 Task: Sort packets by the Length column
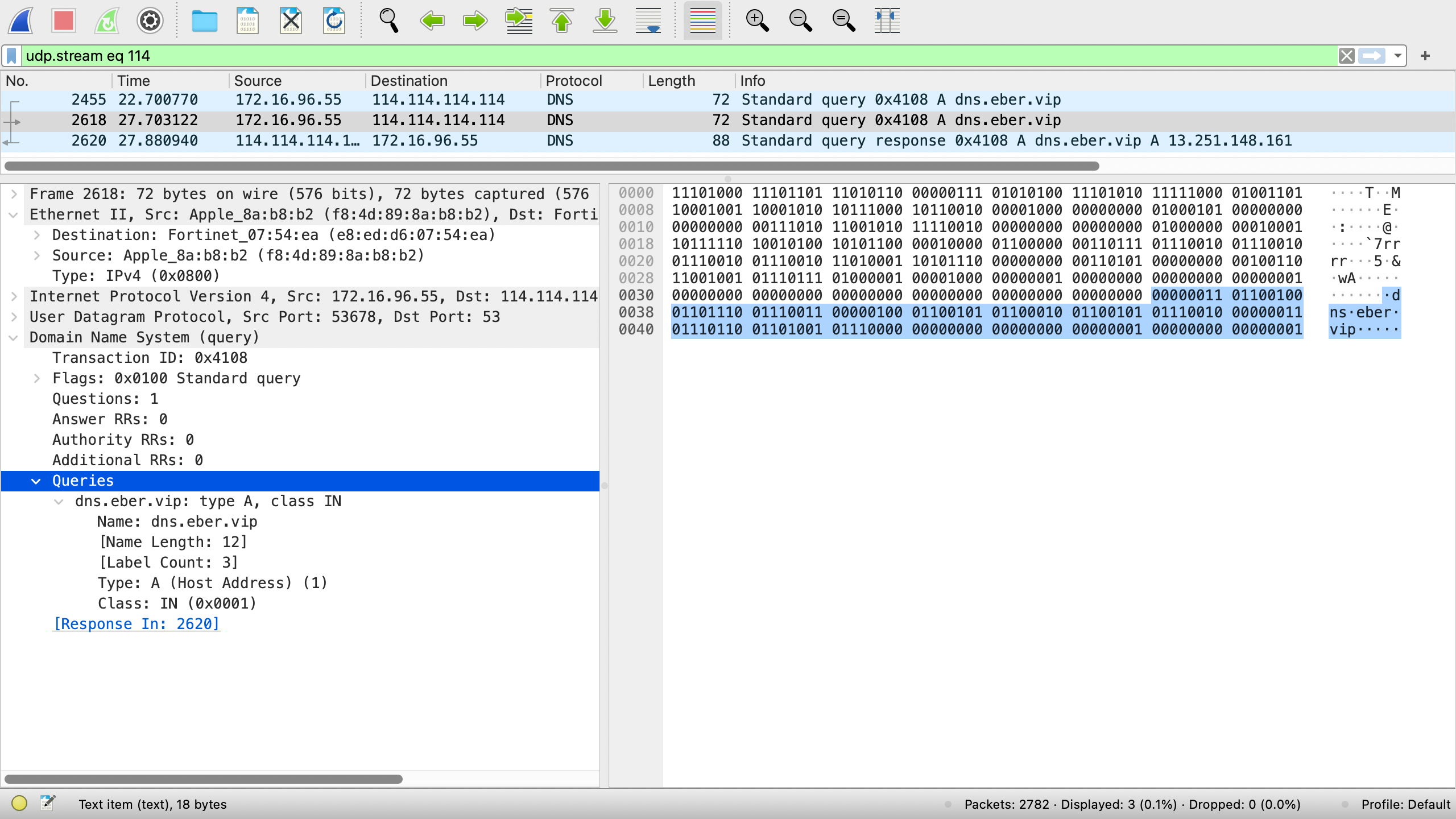689,81
